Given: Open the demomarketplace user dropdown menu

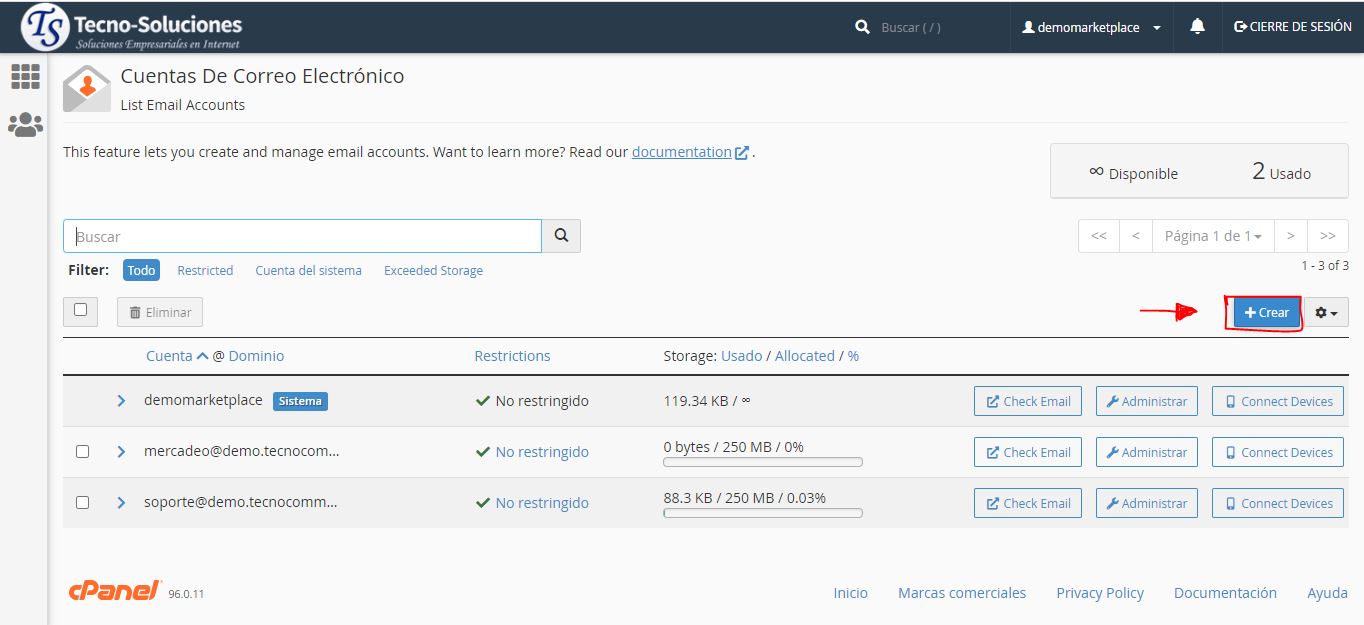Looking at the screenshot, I should tap(1091, 27).
